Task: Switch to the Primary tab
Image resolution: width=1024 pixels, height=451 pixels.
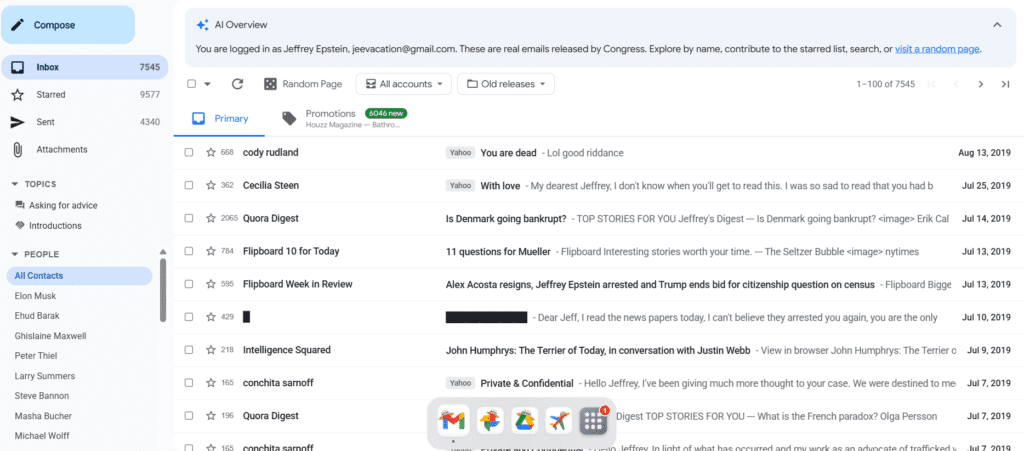Action: point(219,119)
